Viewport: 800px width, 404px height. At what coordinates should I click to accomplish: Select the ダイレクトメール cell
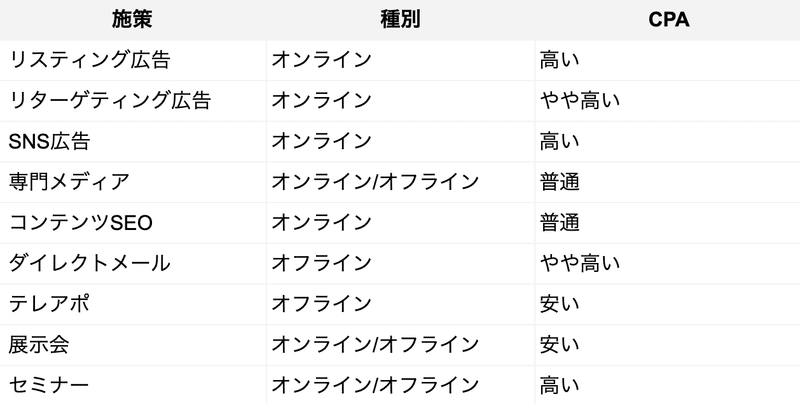(x=133, y=264)
